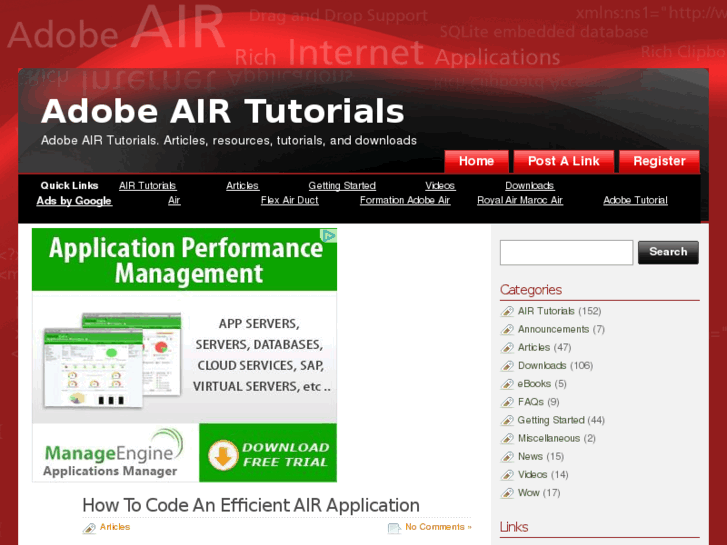Screen dimensions: 727x545
Task: Open Articles in Quick Links bar
Action: (242, 186)
